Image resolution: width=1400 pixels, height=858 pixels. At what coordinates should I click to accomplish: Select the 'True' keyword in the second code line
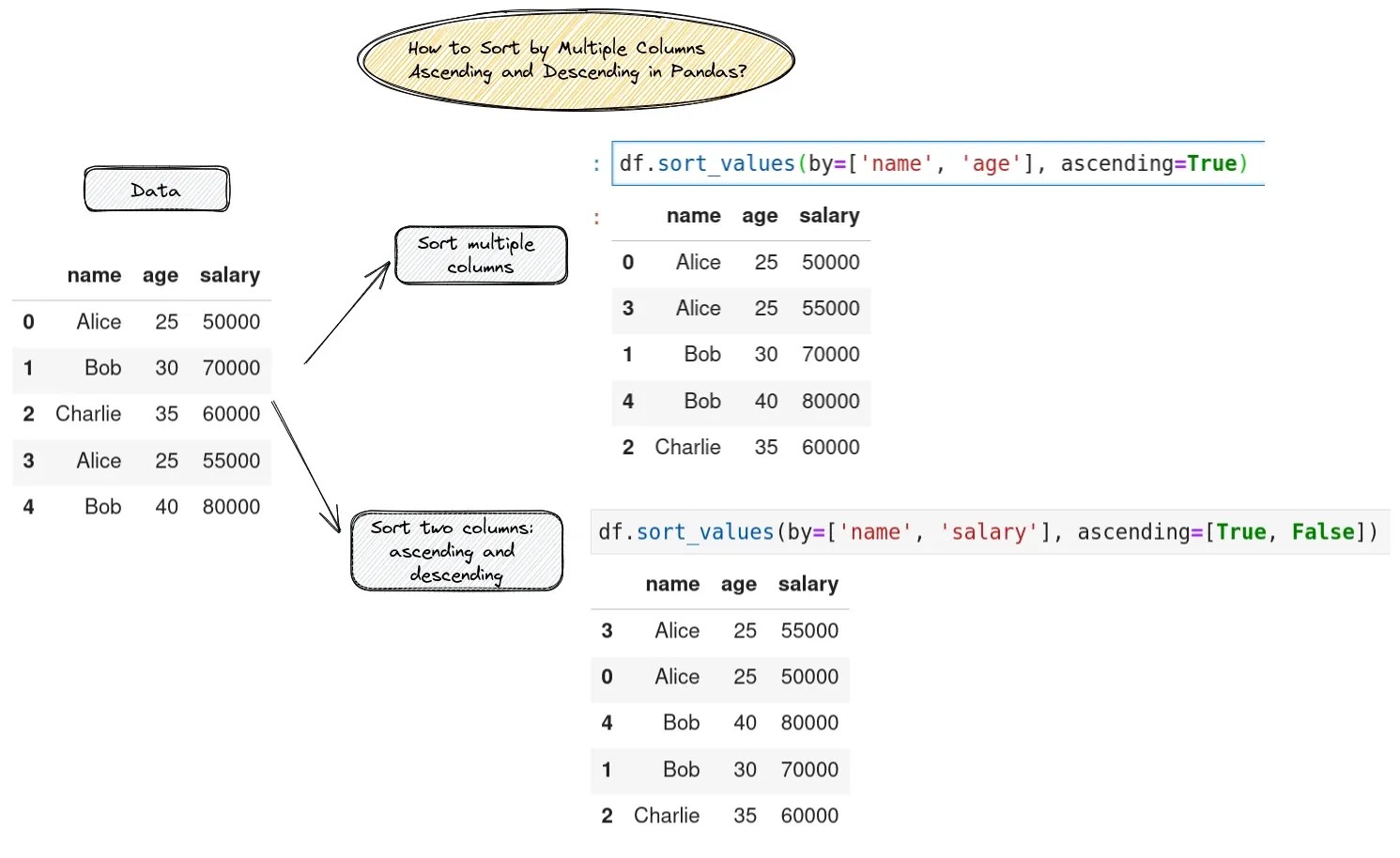pos(1241,531)
